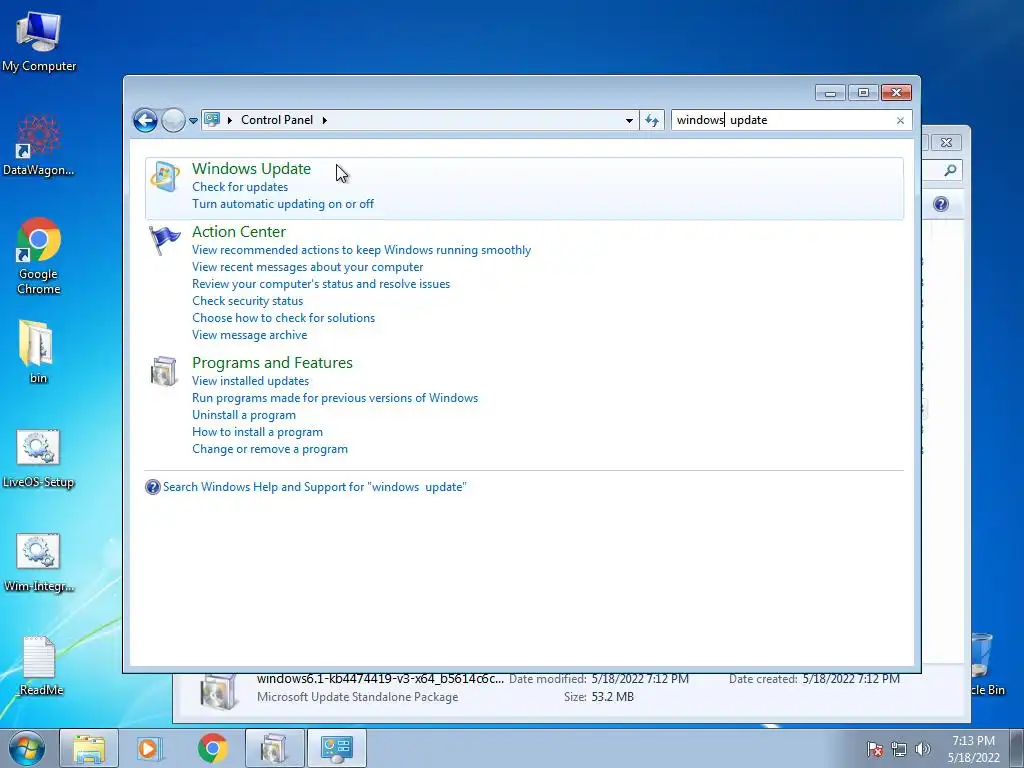Click Check security status
This screenshot has width=1024, height=768.
[248, 301]
